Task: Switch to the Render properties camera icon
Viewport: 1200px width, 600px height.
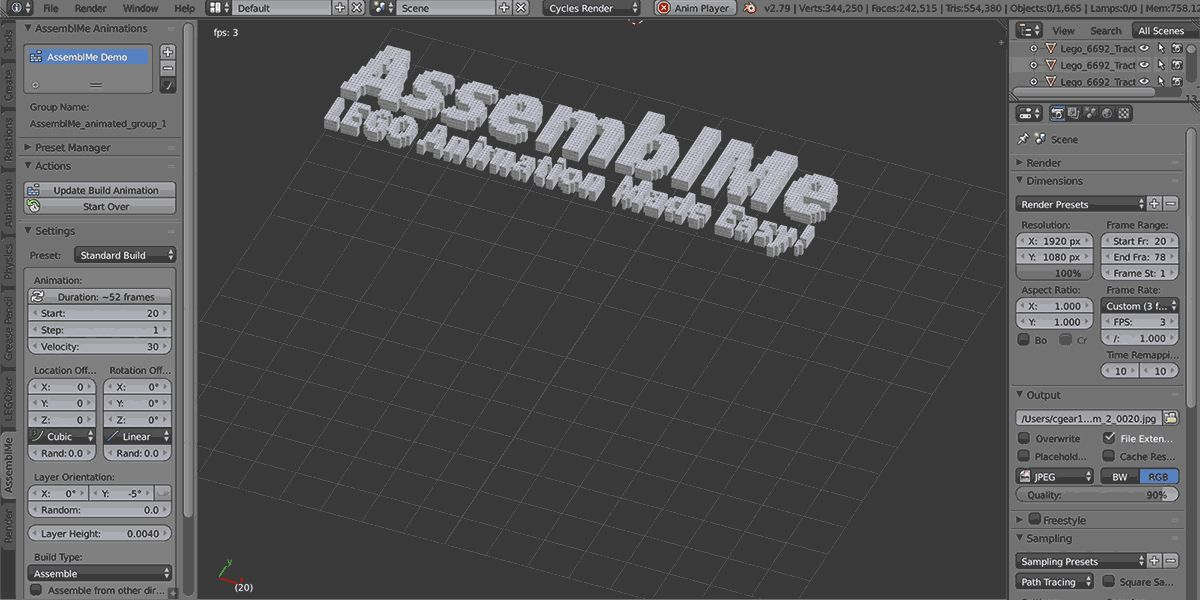Action: (1057, 114)
